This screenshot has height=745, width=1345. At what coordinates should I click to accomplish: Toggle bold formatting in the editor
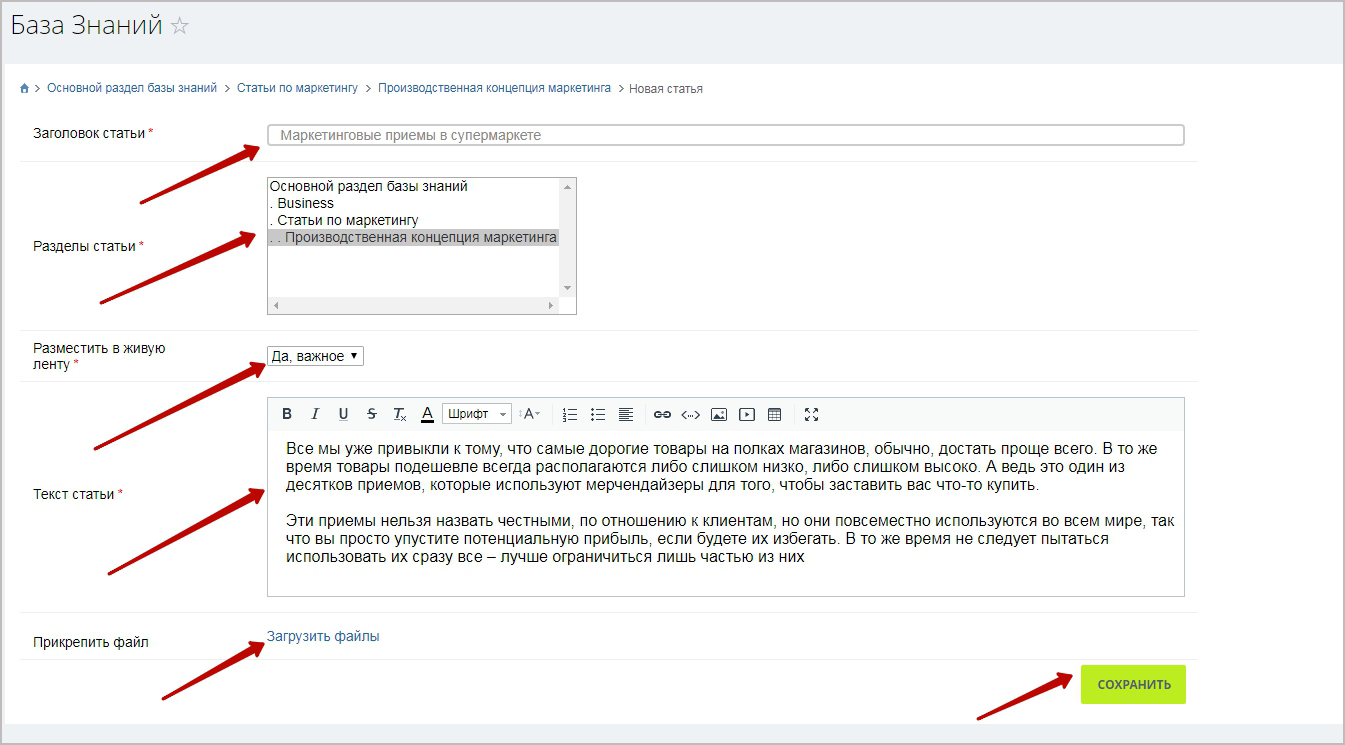point(287,414)
